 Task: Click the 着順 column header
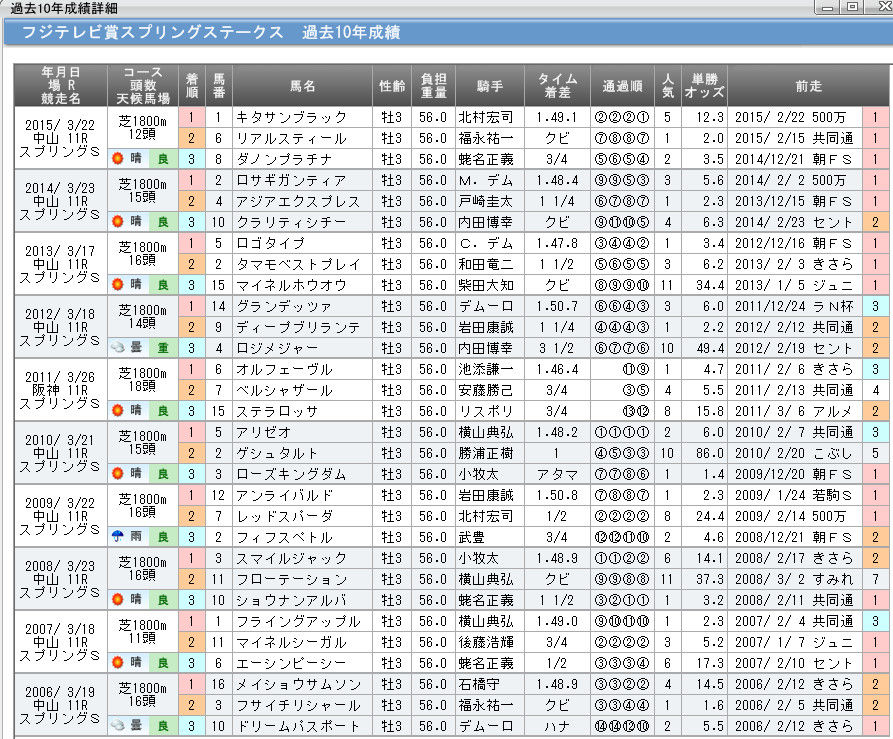(192, 86)
